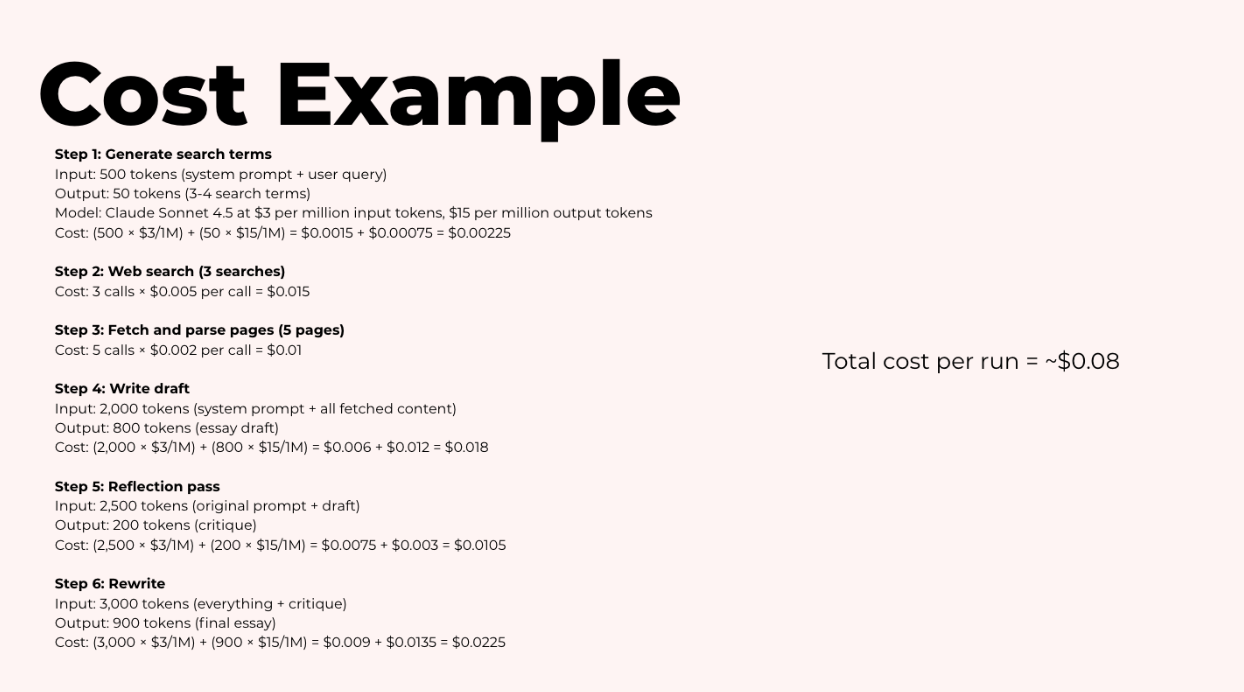Click the "Output: 200 tokens (critique)" line
Screen dimensions: 1244x692
[x=155, y=525]
